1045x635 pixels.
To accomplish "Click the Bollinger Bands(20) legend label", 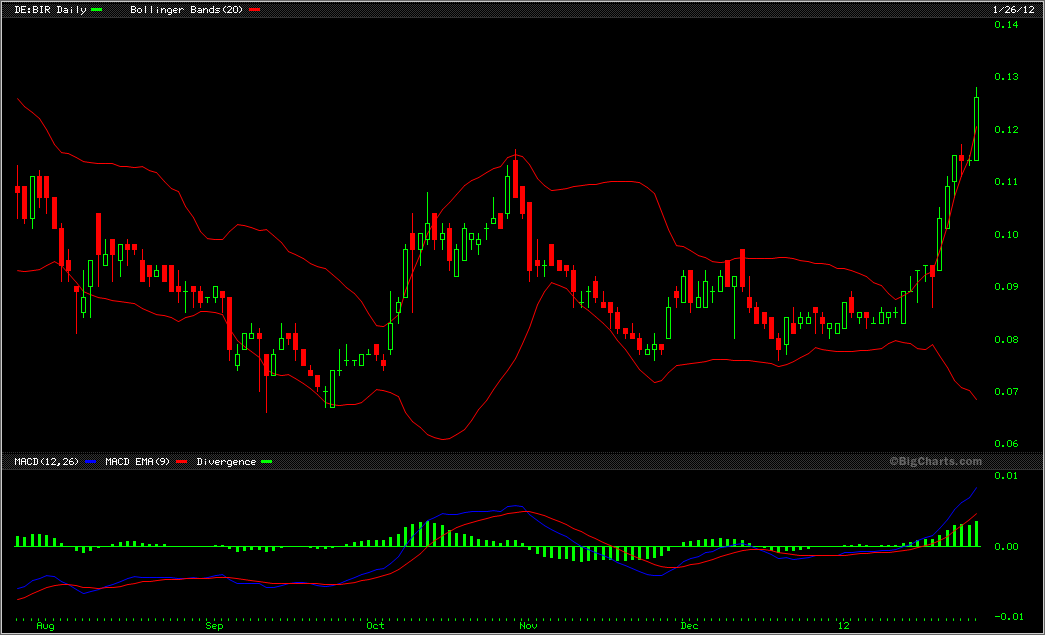I will coord(187,10).
